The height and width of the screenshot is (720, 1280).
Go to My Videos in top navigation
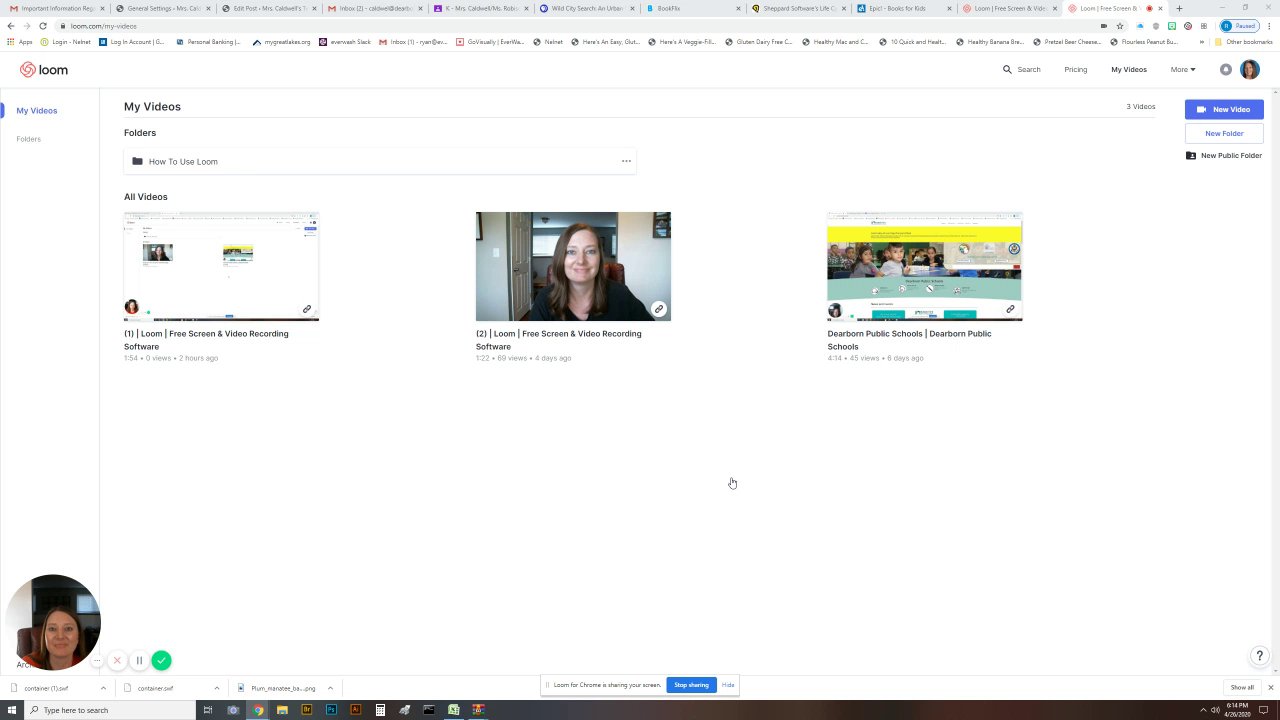(1129, 70)
